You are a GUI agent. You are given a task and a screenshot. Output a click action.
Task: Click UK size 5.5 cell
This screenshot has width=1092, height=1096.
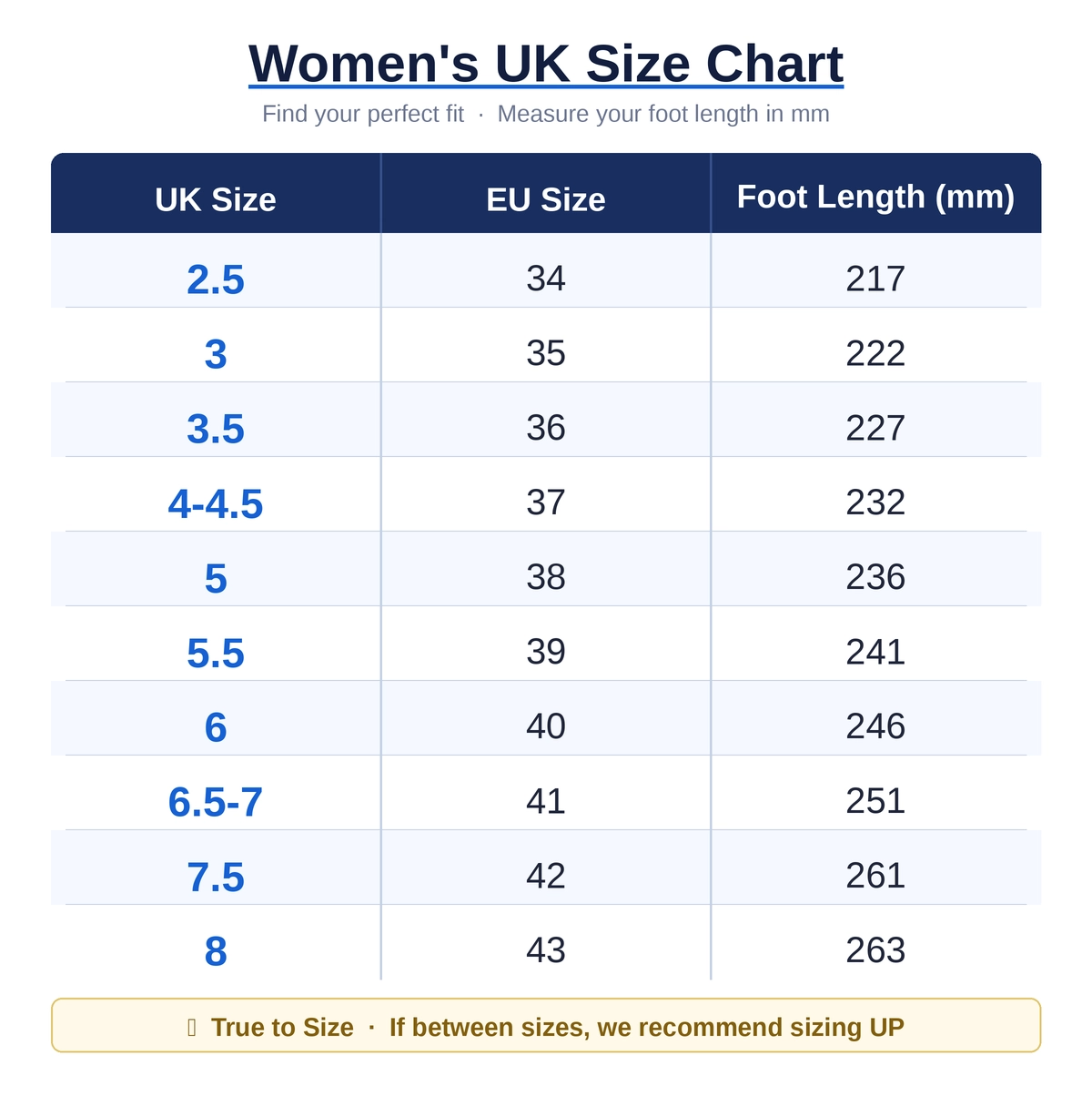coord(216,644)
